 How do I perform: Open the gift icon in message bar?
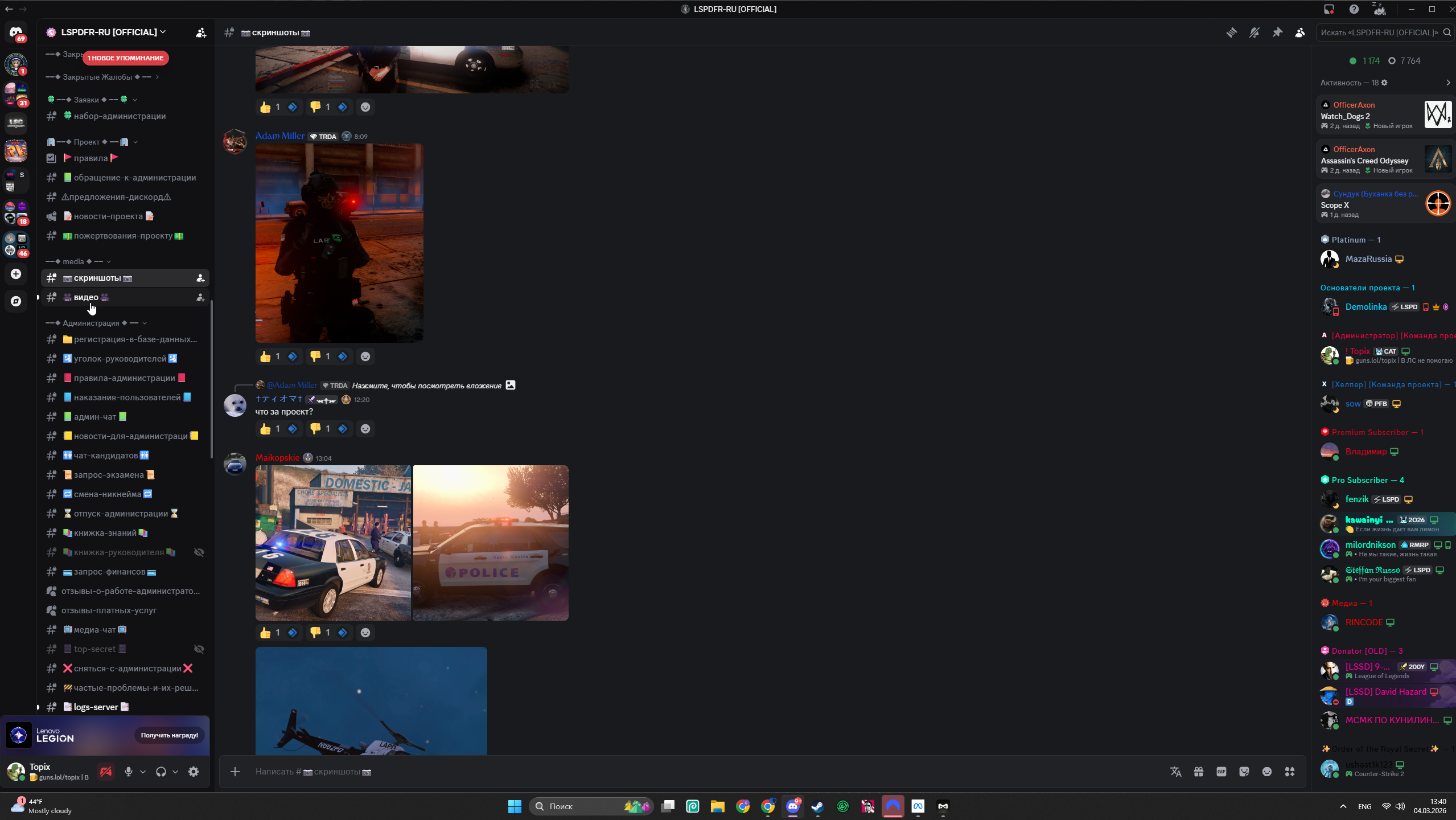pyautogui.click(x=1199, y=772)
